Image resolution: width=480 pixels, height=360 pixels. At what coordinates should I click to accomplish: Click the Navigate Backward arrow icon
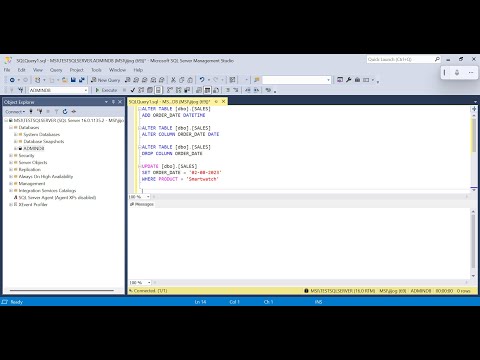[12, 80]
